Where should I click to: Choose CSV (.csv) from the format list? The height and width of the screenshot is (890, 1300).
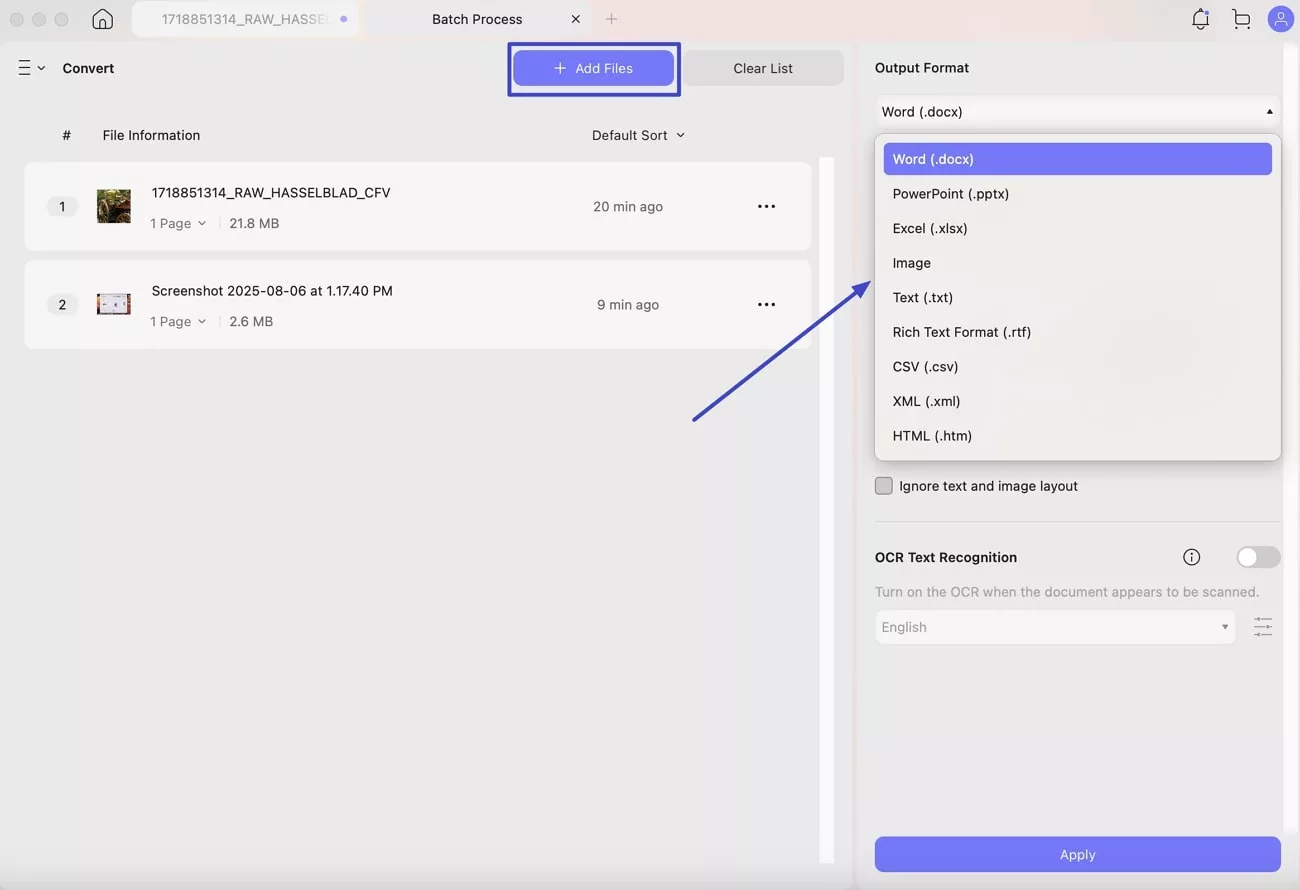925,366
